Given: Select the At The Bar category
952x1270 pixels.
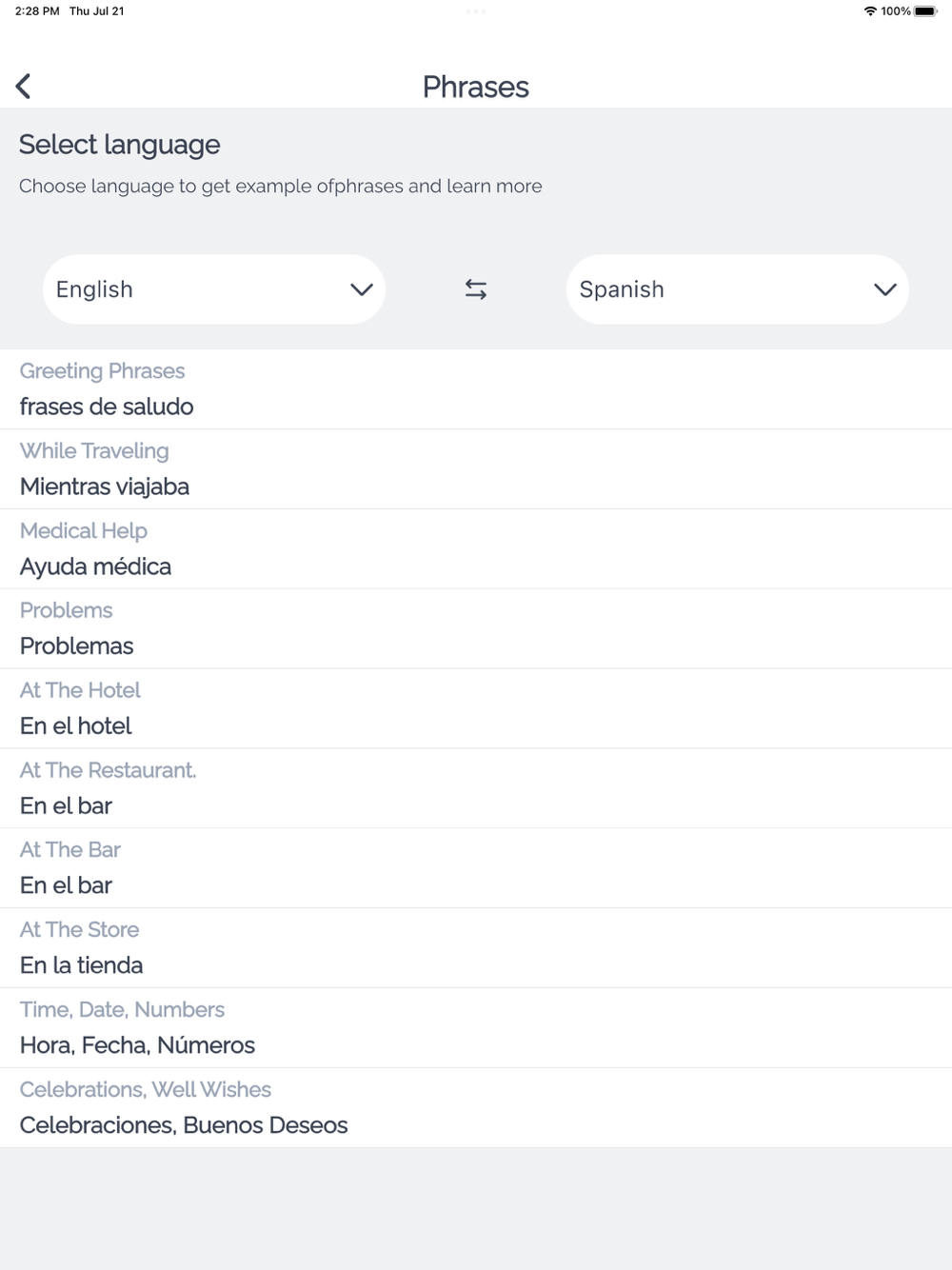Looking at the screenshot, I should tap(476, 868).
